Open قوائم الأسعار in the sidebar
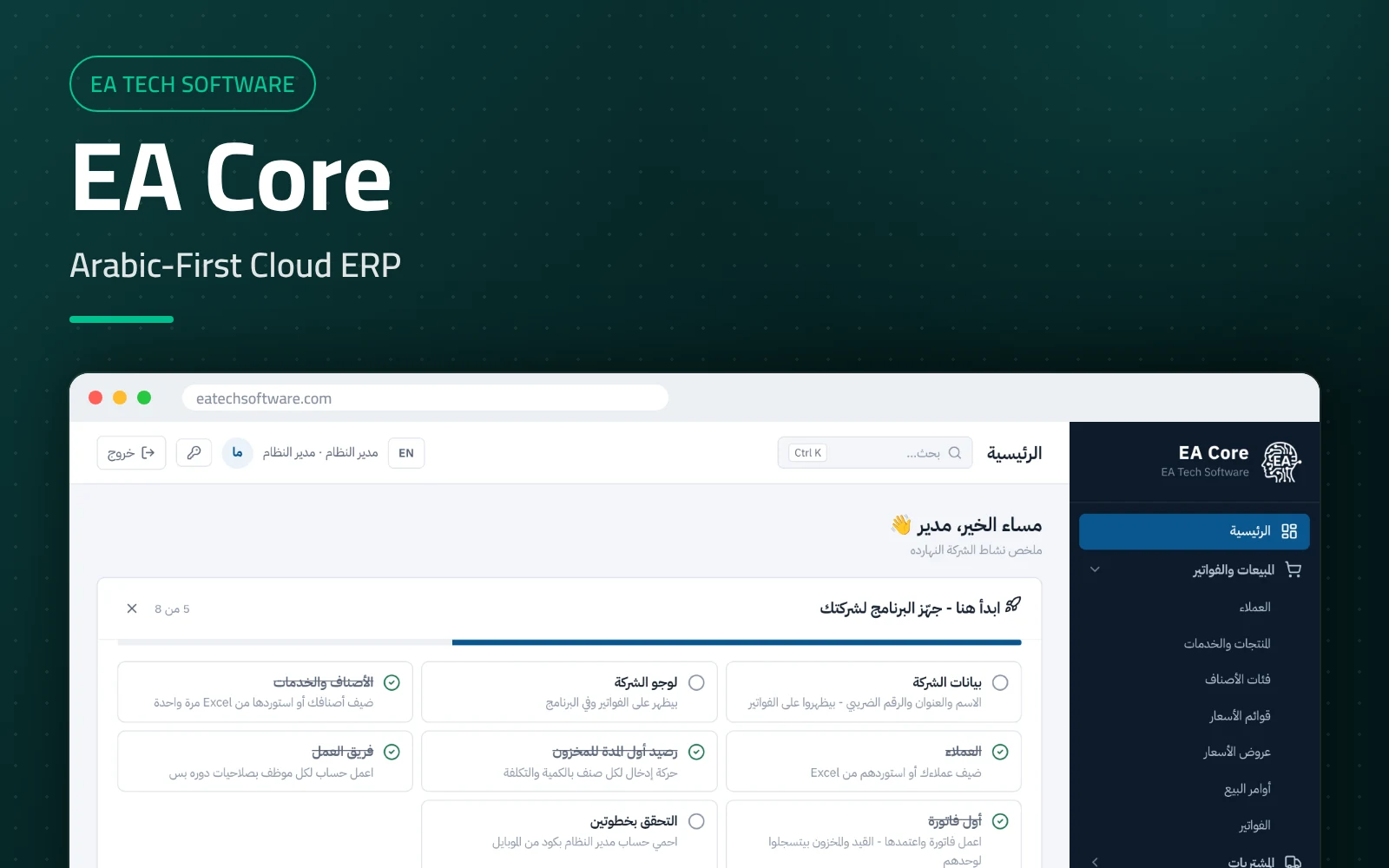The image size is (1389, 868). pos(1240,715)
